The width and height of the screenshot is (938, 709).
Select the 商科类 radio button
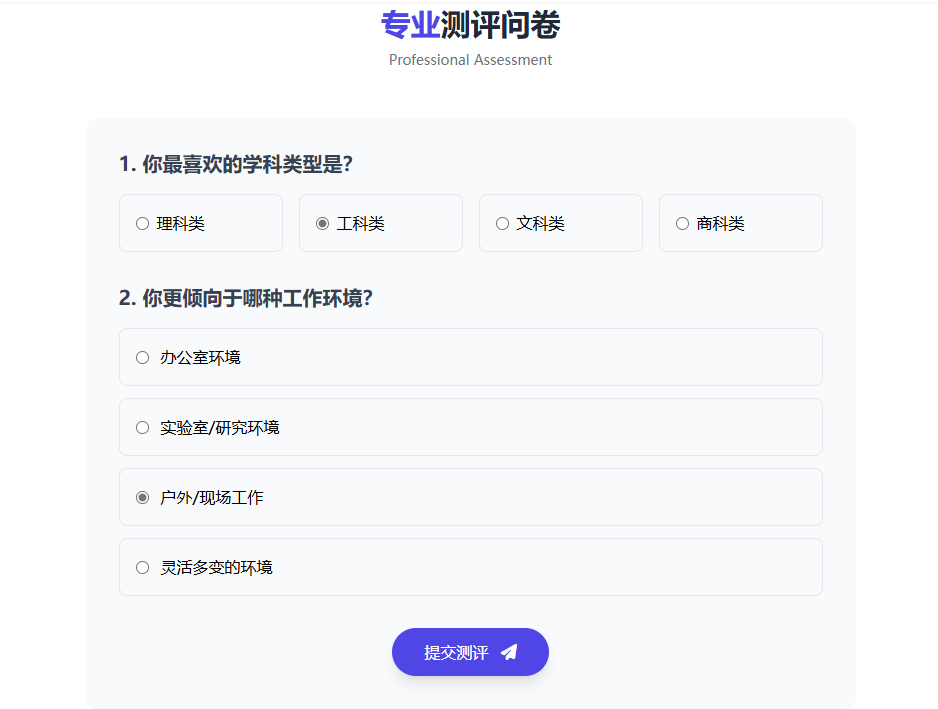[x=682, y=223]
